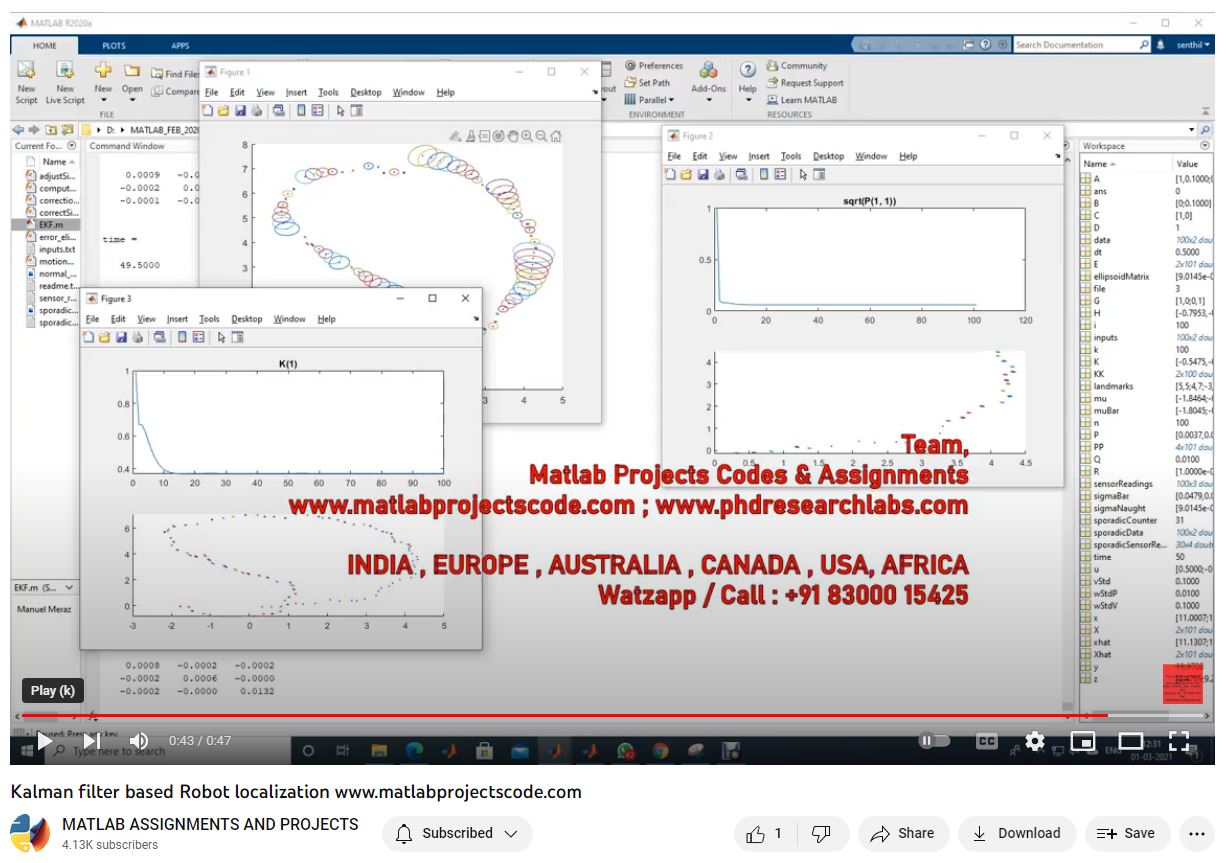Viewport: 1226px width, 863px height.
Task: Click the Find Files button
Action: coord(175,74)
